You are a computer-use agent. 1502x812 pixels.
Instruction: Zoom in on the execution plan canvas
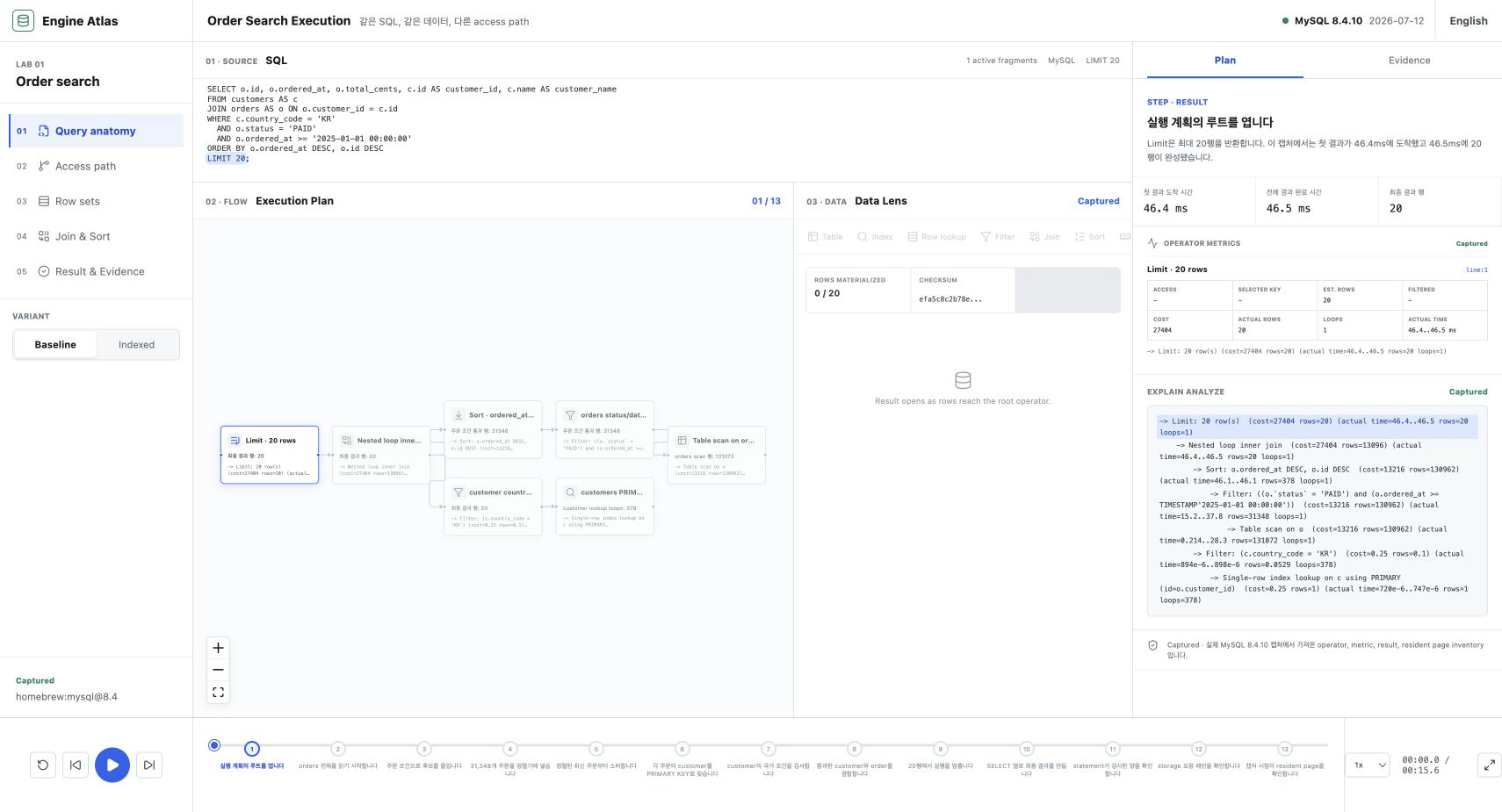[x=218, y=648]
